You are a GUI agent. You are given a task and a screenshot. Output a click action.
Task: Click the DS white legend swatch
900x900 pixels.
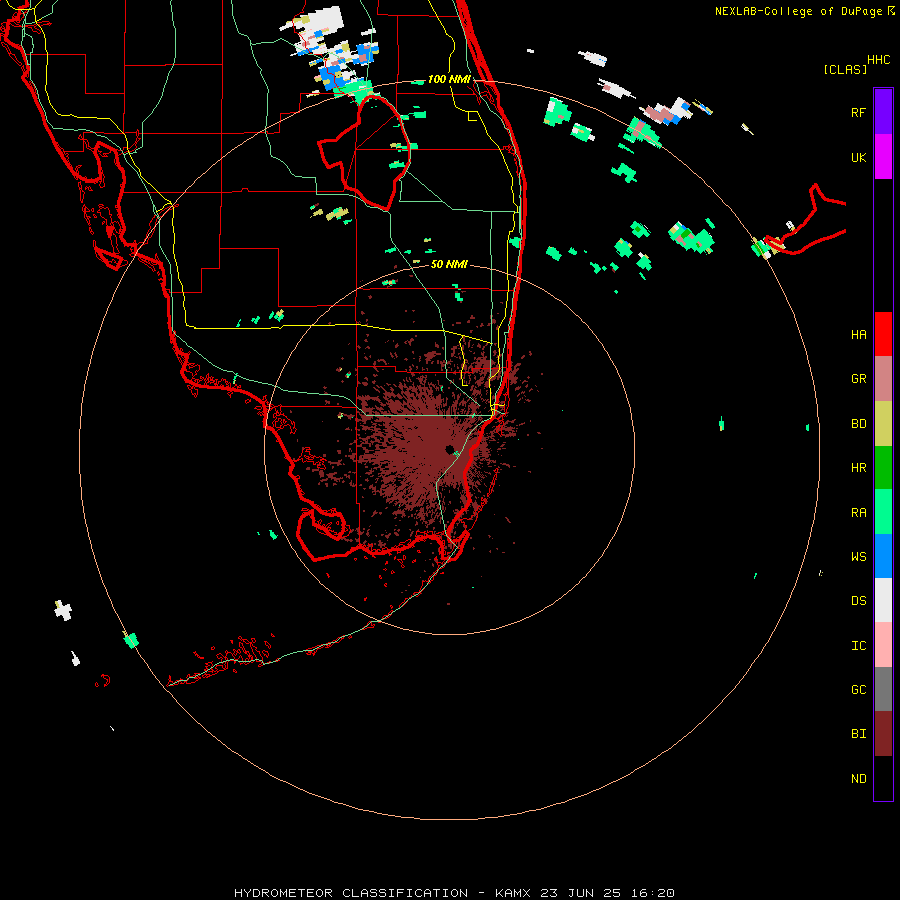883,600
